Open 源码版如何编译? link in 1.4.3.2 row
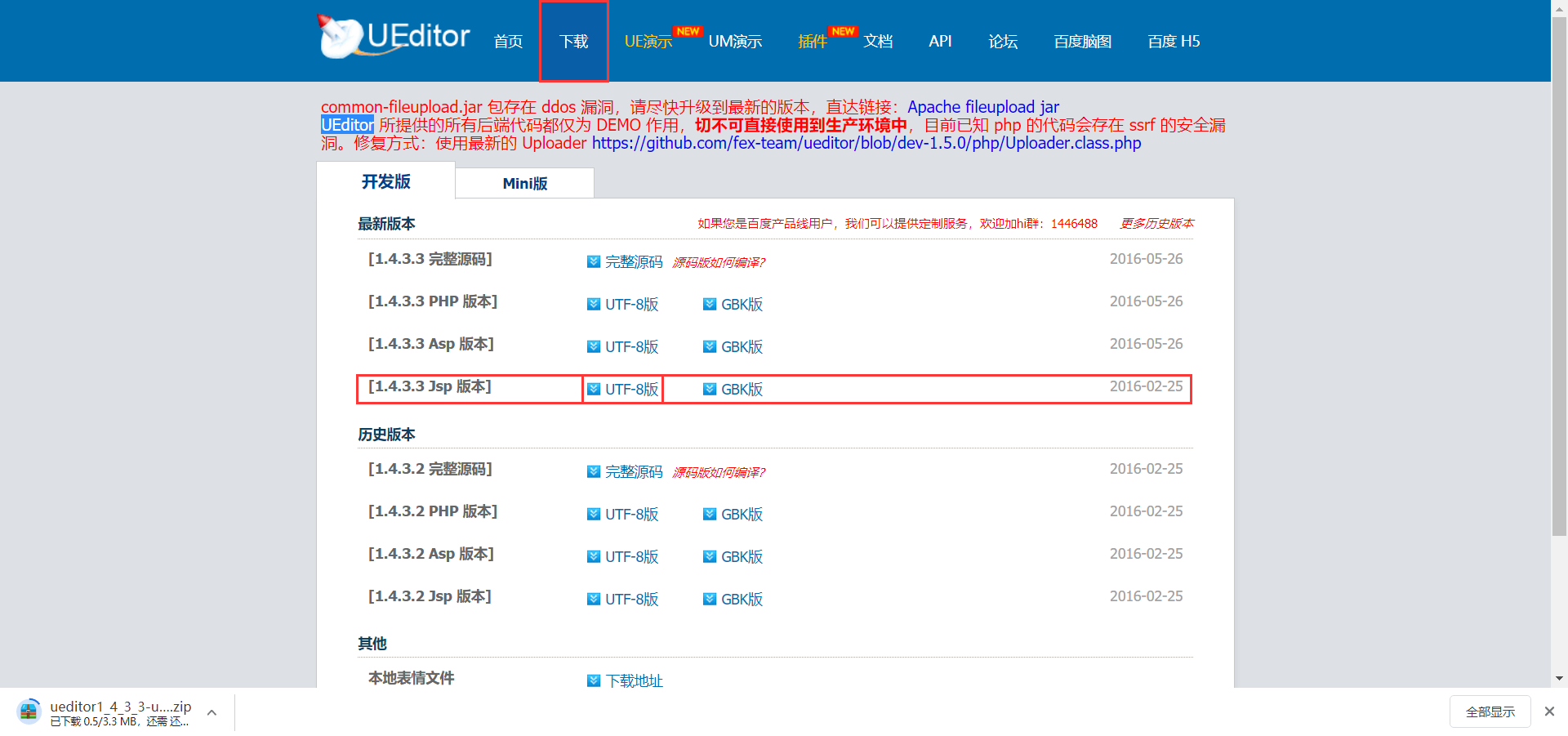The image size is (1568, 736). point(719,472)
